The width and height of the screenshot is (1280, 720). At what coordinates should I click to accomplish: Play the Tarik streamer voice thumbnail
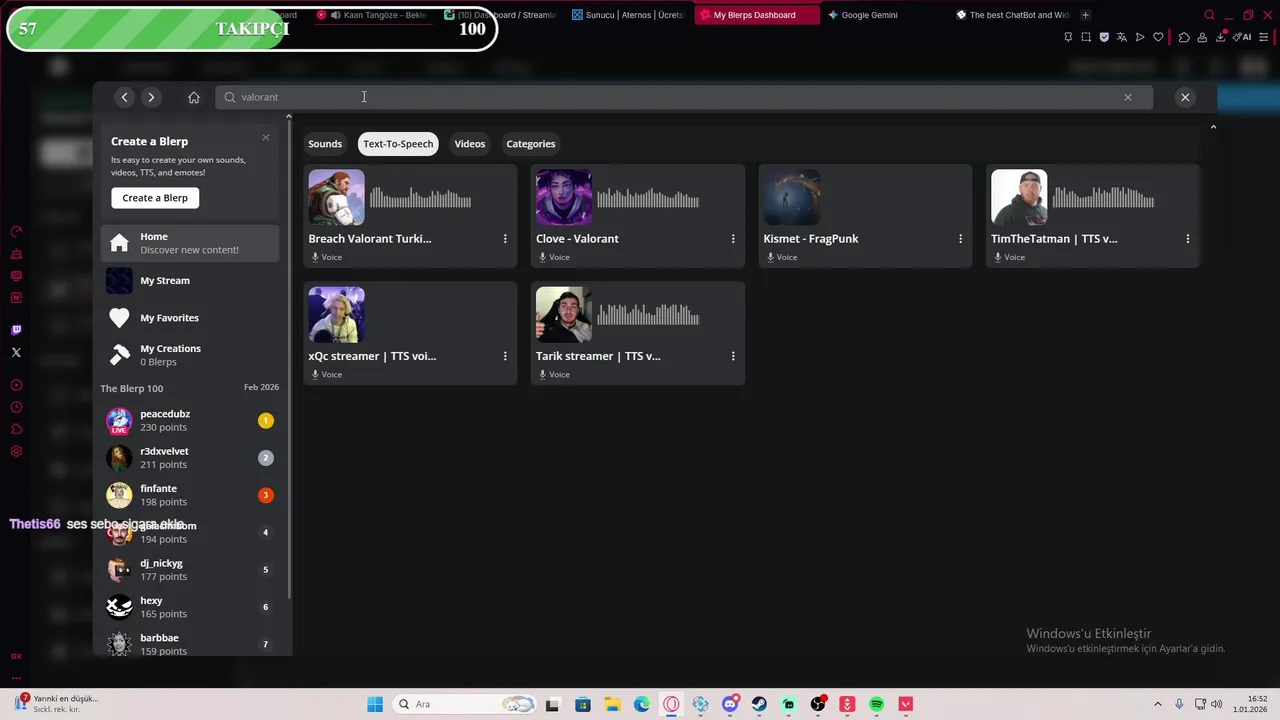[564, 314]
